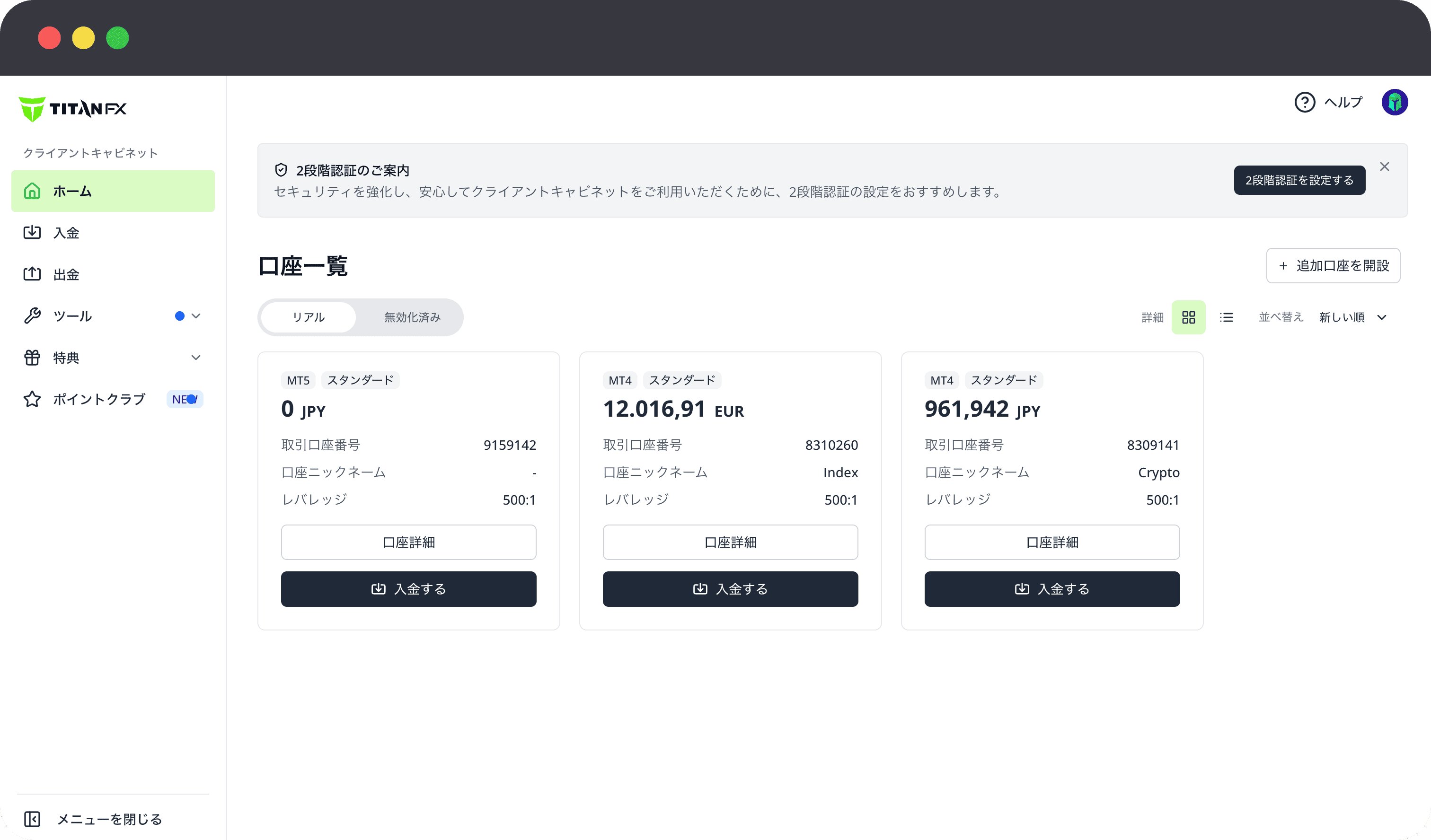Click the Titan FX logo
This screenshot has height=840, width=1431.
[73, 108]
